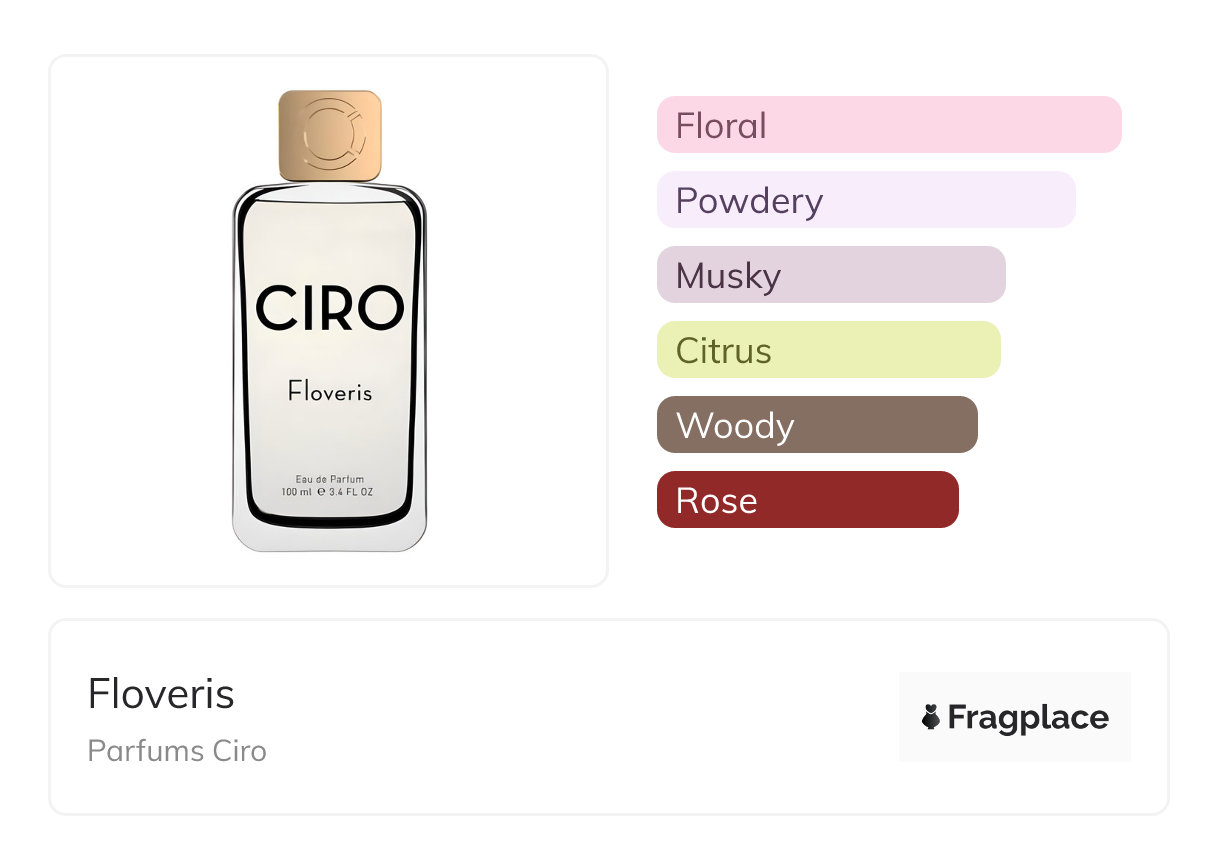
Task: Select the Powdery accord bar
Action: point(866,200)
